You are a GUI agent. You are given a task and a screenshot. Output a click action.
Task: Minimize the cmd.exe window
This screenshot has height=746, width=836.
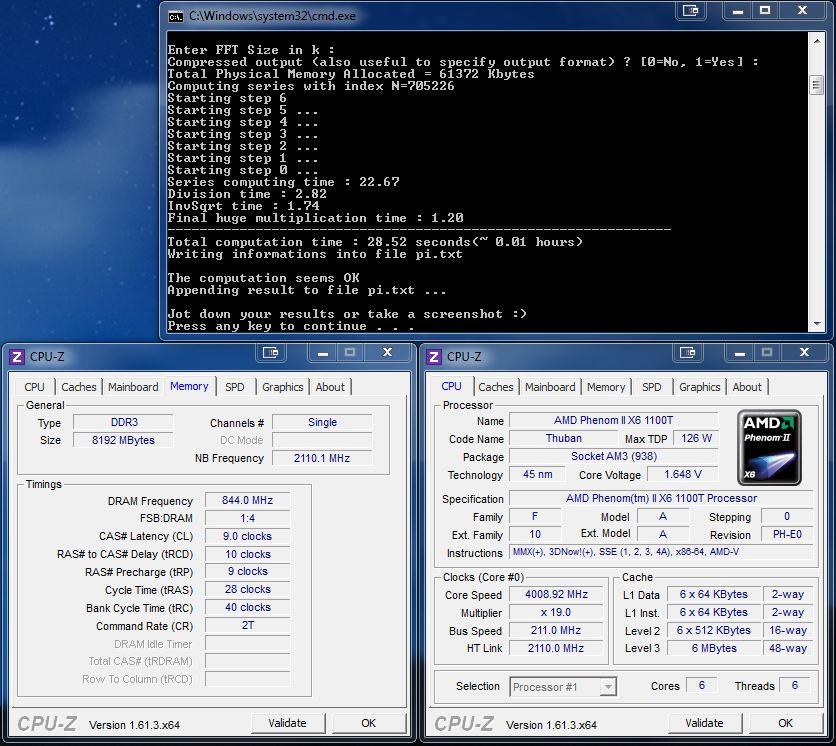[x=737, y=11]
